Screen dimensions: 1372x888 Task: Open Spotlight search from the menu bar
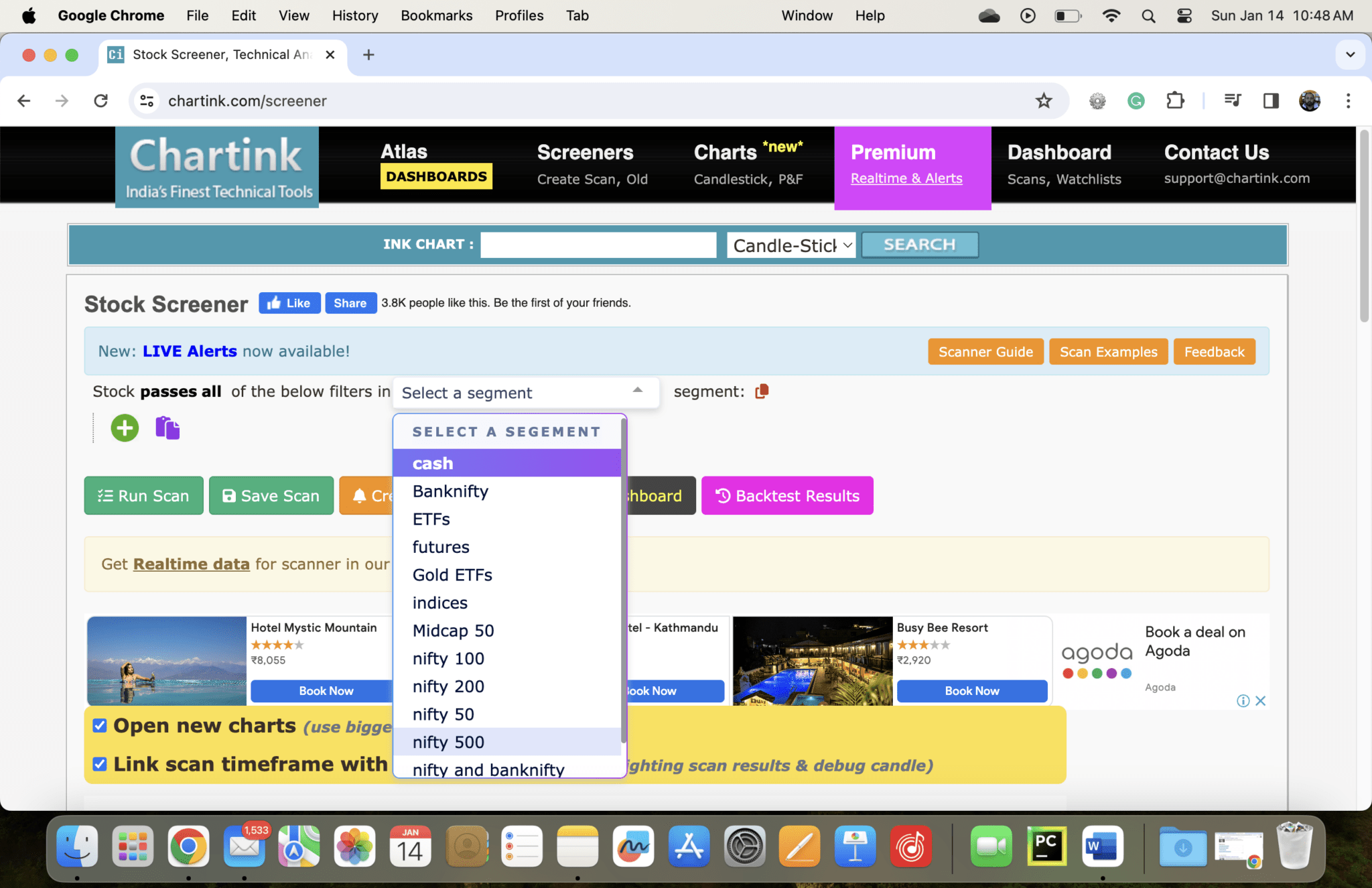tap(1148, 15)
